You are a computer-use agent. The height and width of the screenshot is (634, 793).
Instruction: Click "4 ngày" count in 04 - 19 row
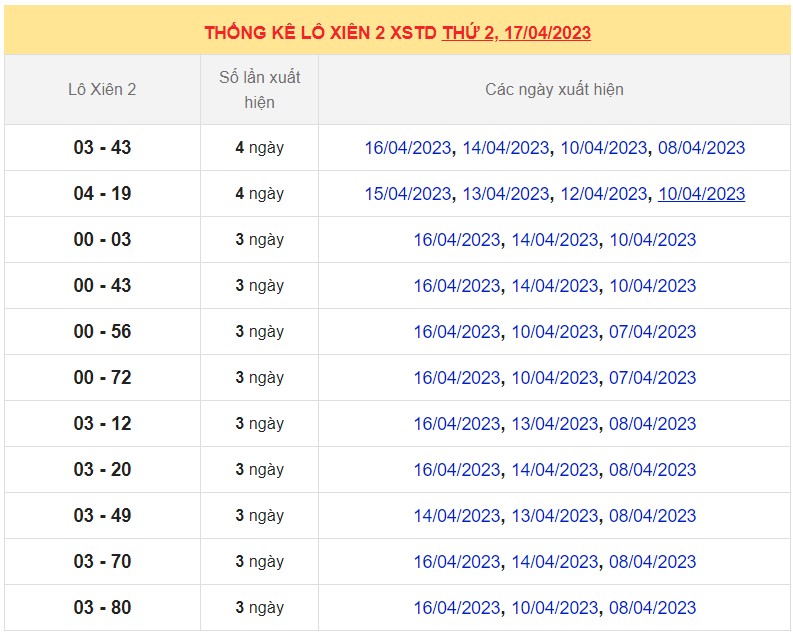click(259, 194)
